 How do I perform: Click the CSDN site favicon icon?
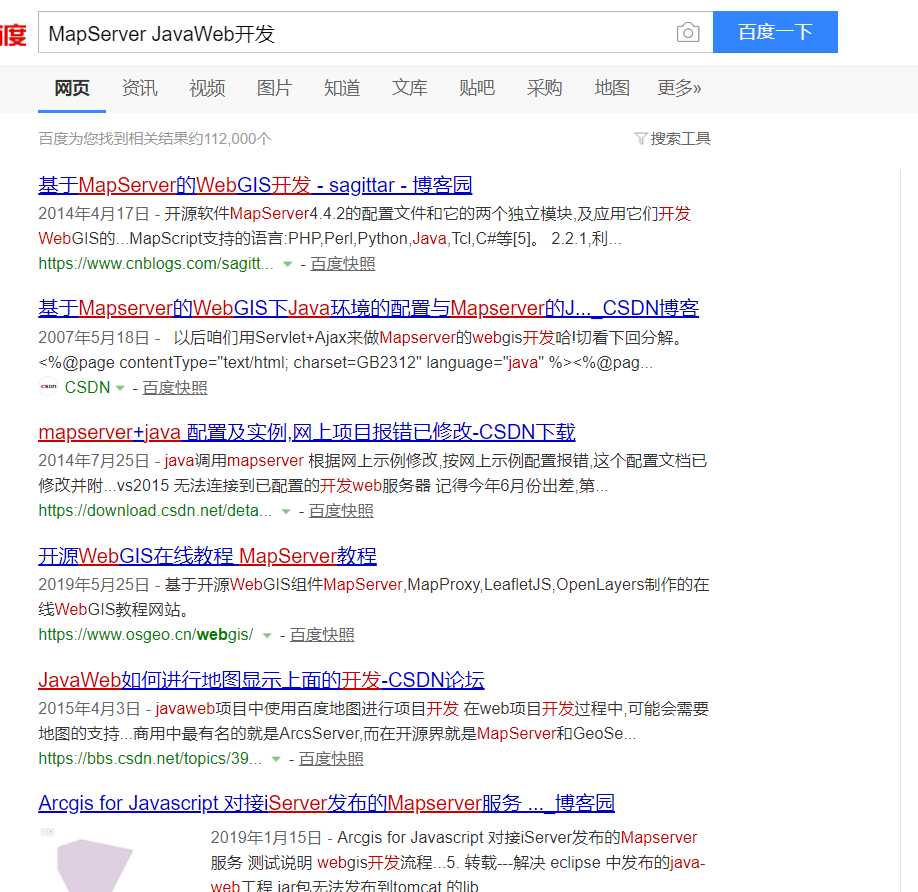tap(48, 386)
